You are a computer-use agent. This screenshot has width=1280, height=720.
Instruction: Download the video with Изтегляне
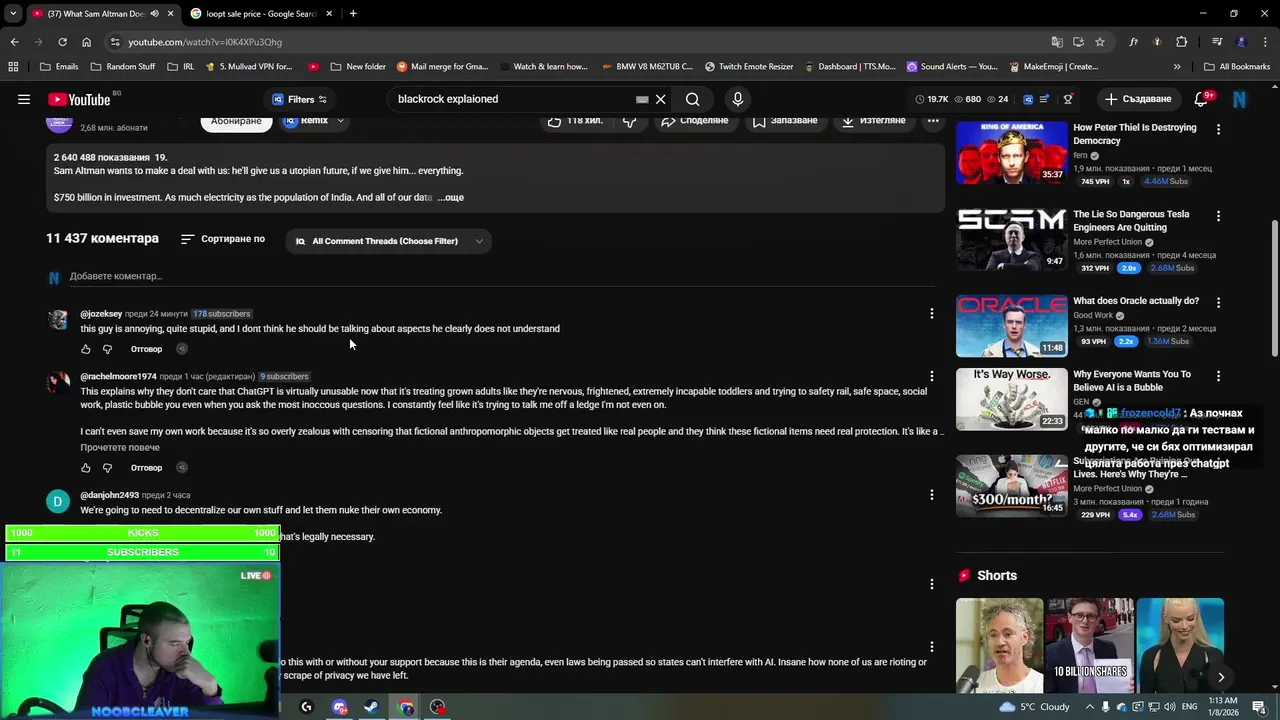click(874, 121)
